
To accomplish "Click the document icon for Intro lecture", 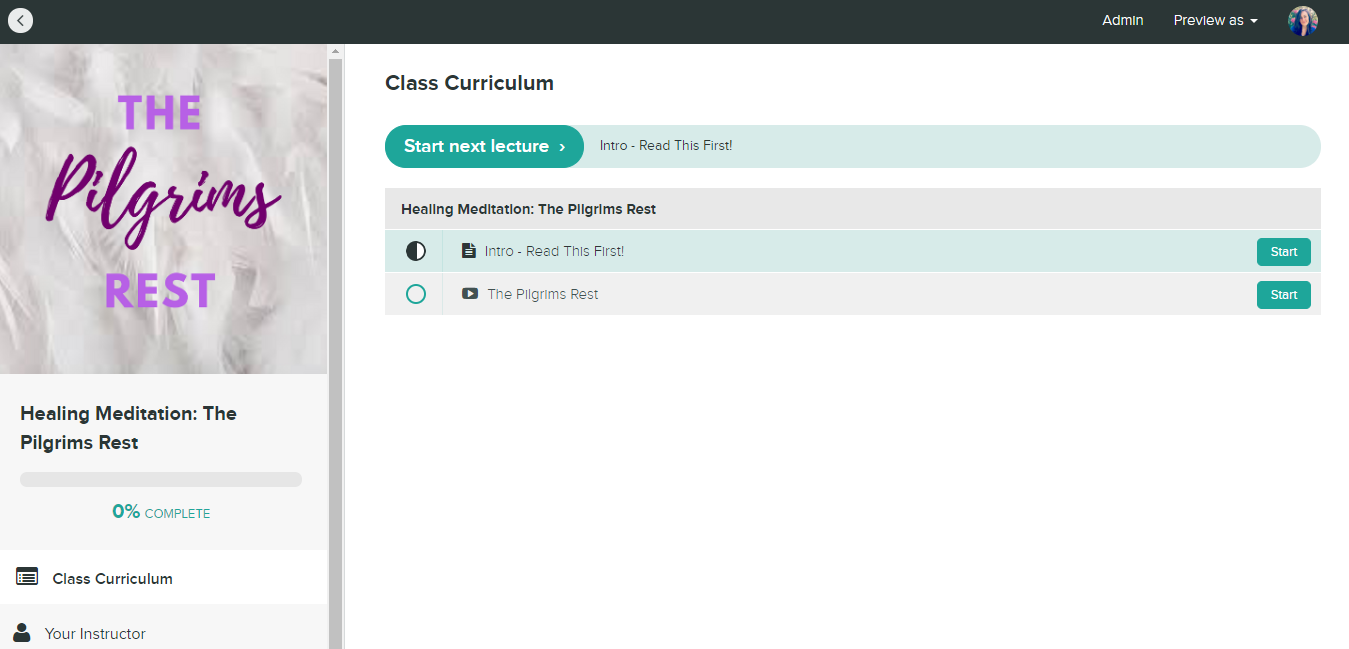I will [468, 251].
